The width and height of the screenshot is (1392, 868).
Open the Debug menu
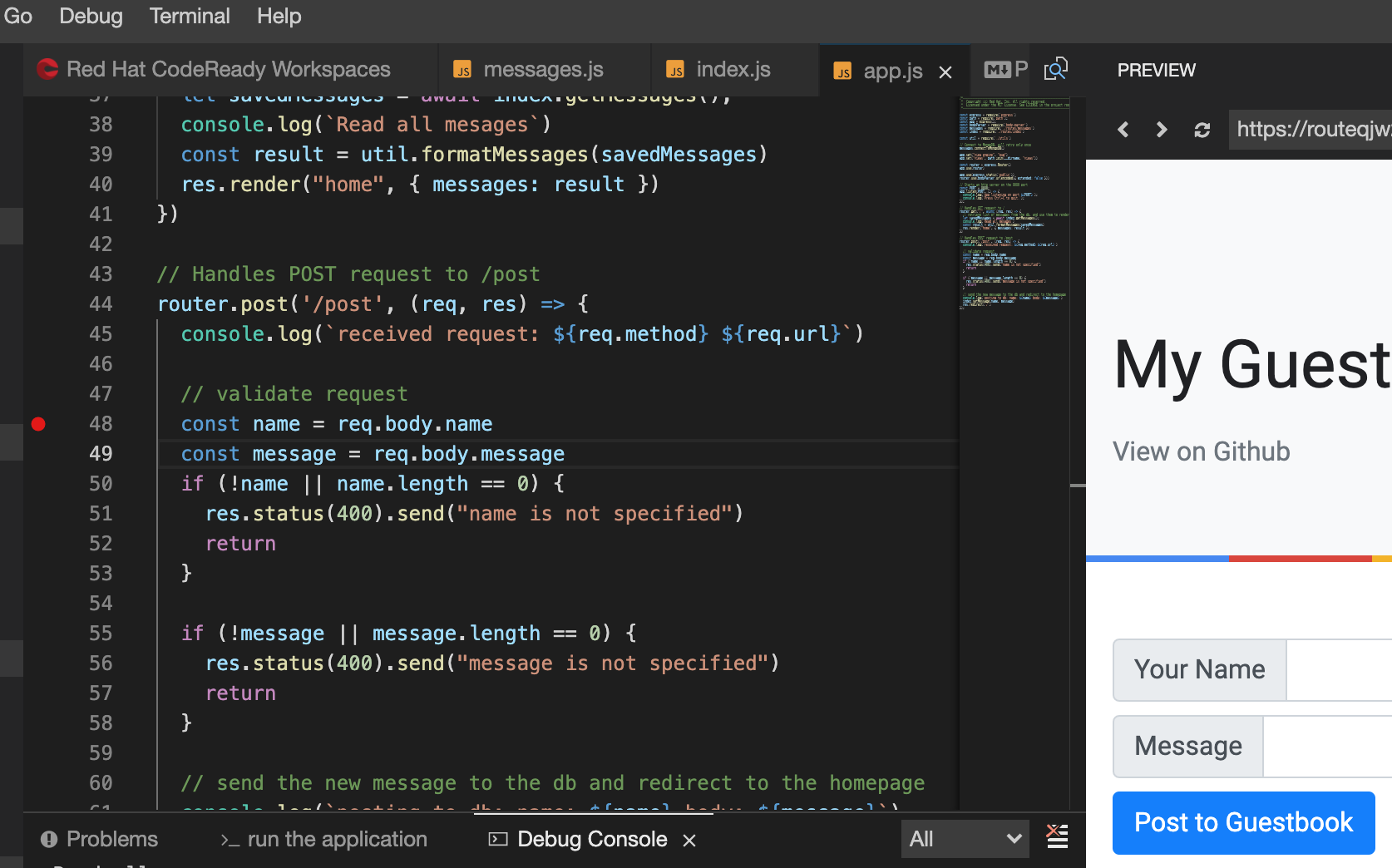(91, 16)
